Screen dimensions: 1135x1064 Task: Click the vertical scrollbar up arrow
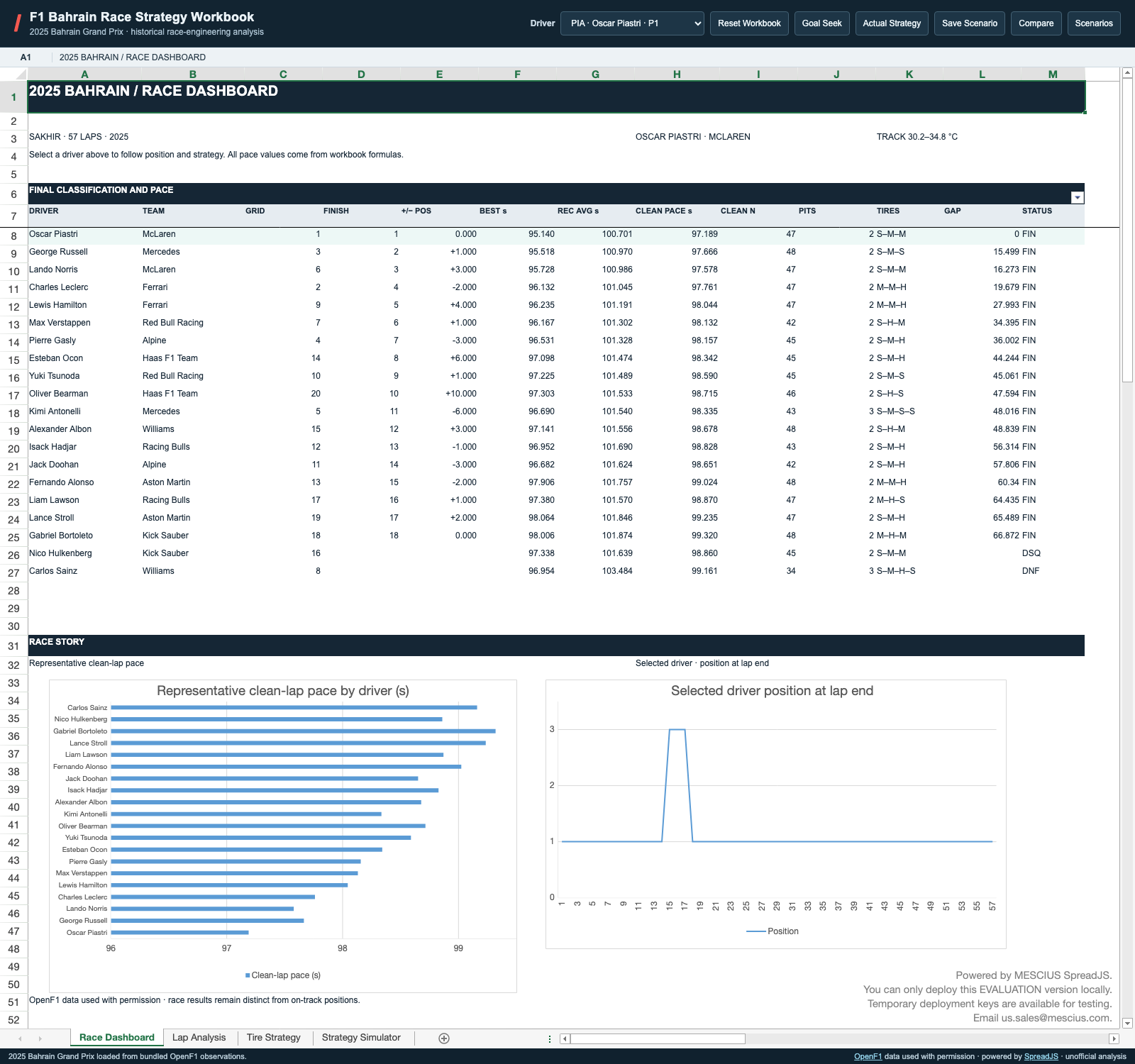[x=1127, y=73]
